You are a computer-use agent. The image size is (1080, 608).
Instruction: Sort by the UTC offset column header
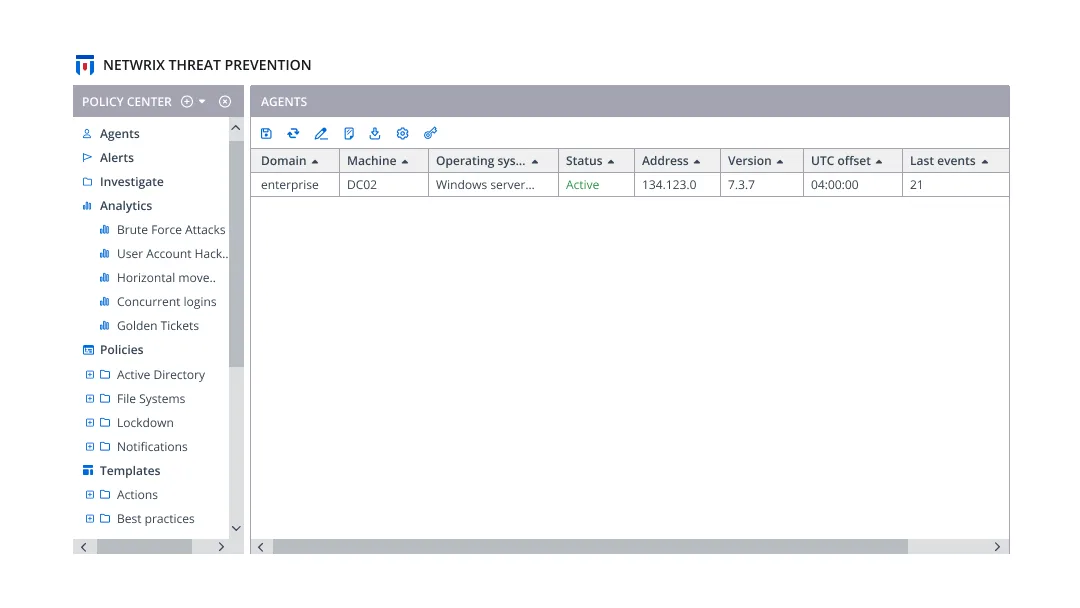coord(853,160)
